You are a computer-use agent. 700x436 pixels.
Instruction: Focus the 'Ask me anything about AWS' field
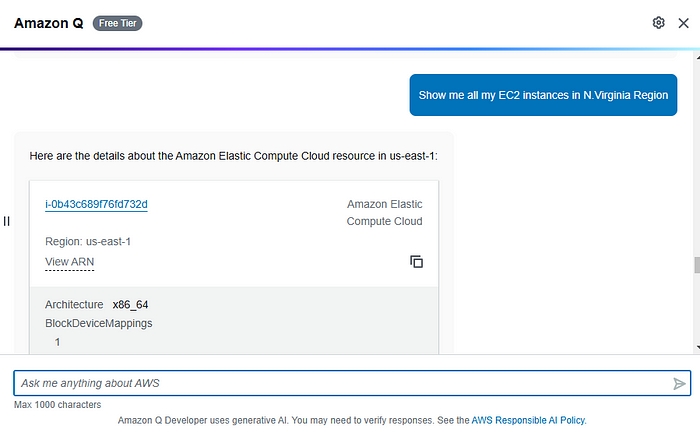click(340, 384)
